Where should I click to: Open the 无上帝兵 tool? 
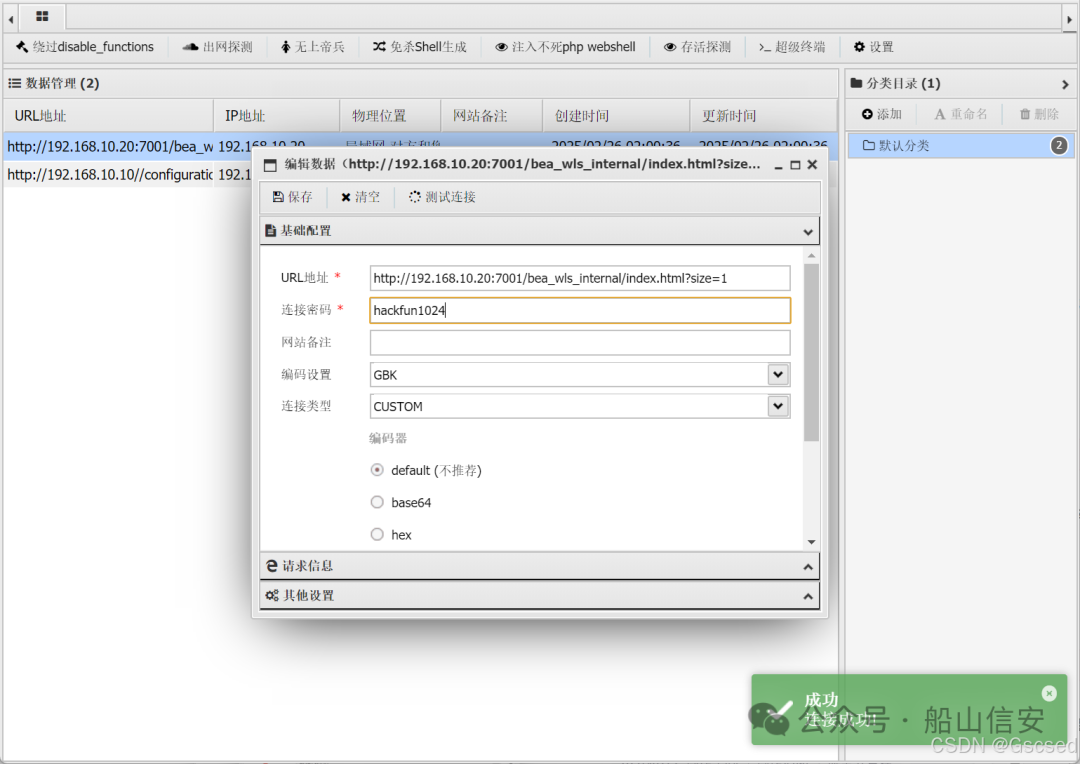tap(312, 47)
